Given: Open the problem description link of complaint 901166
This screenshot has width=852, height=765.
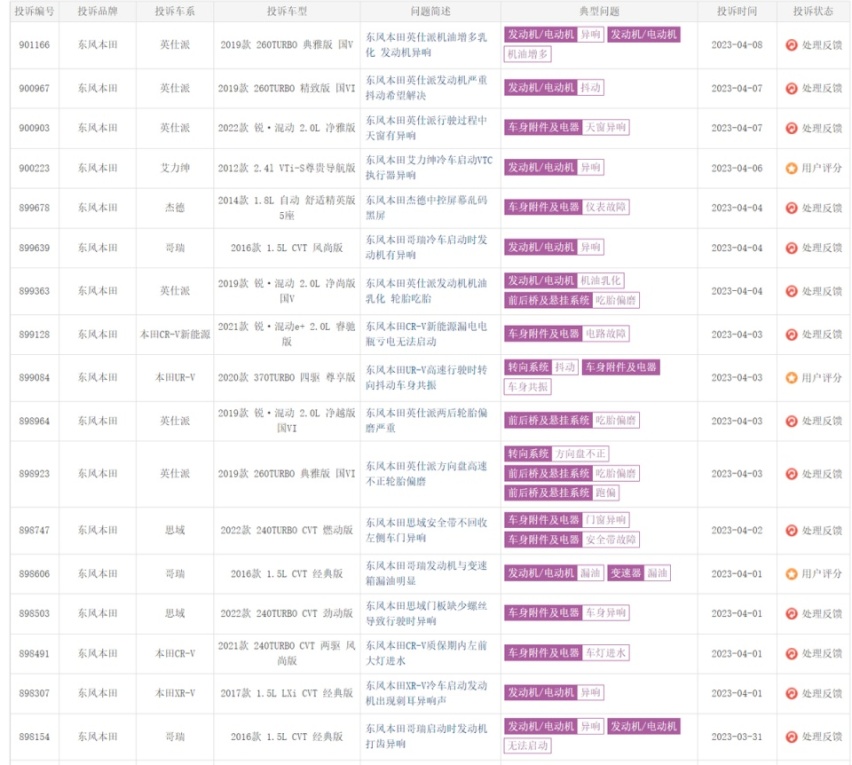Looking at the screenshot, I should [x=426, y=45].
